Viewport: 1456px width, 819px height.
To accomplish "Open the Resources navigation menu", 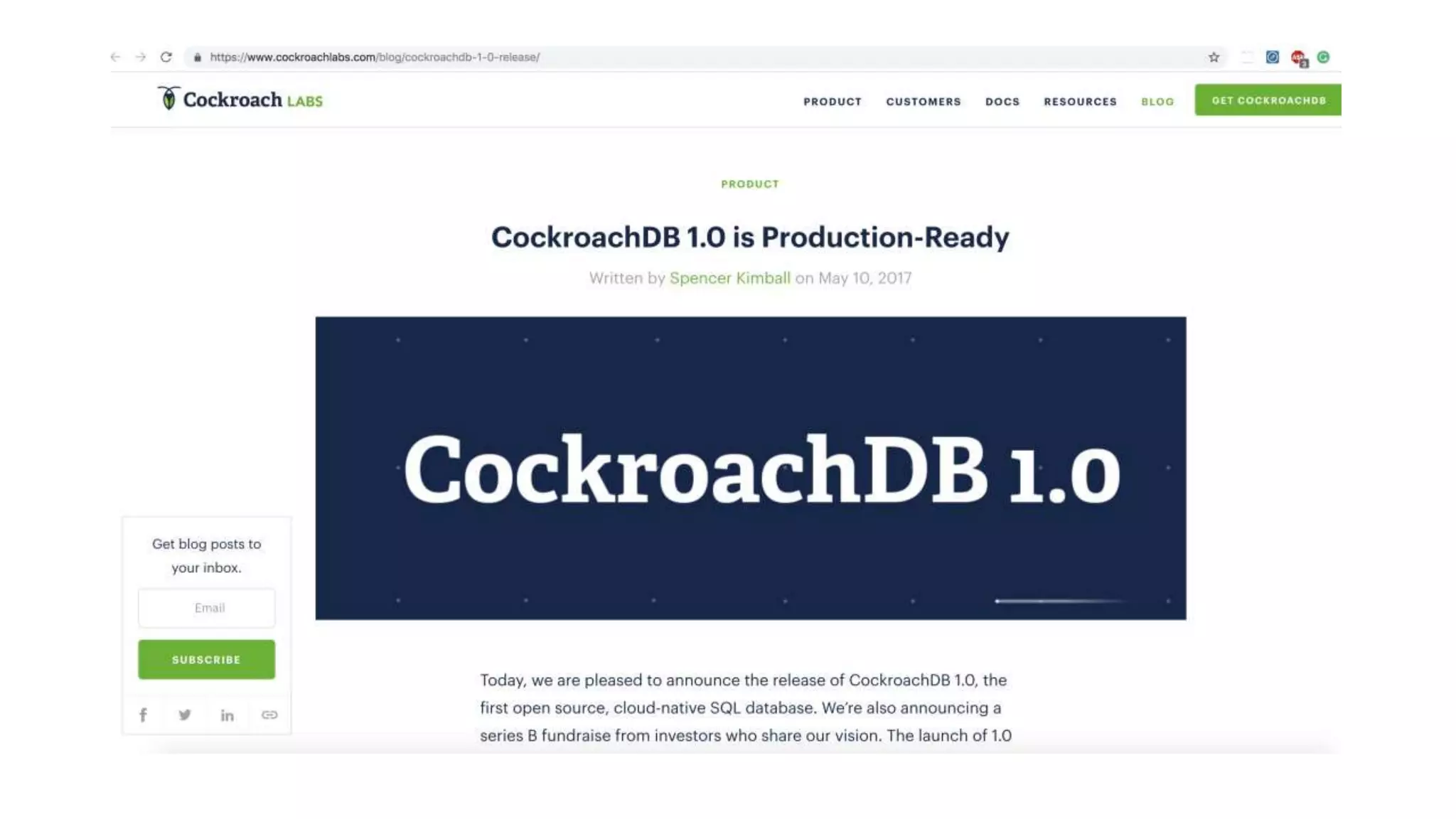I will (x=1080, y=102).
